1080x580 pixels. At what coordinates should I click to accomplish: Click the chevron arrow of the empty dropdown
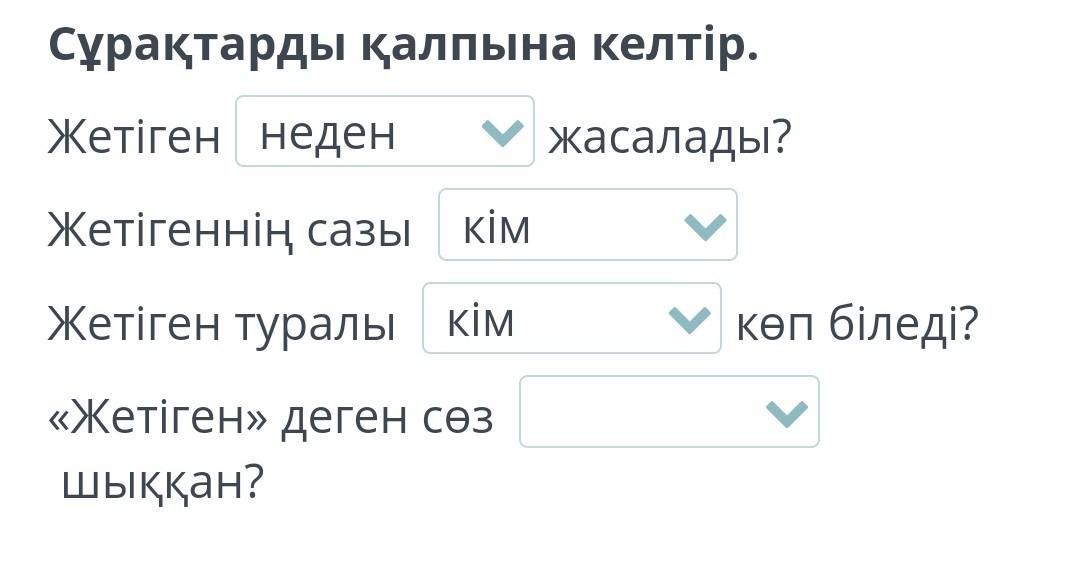[786, 413]
